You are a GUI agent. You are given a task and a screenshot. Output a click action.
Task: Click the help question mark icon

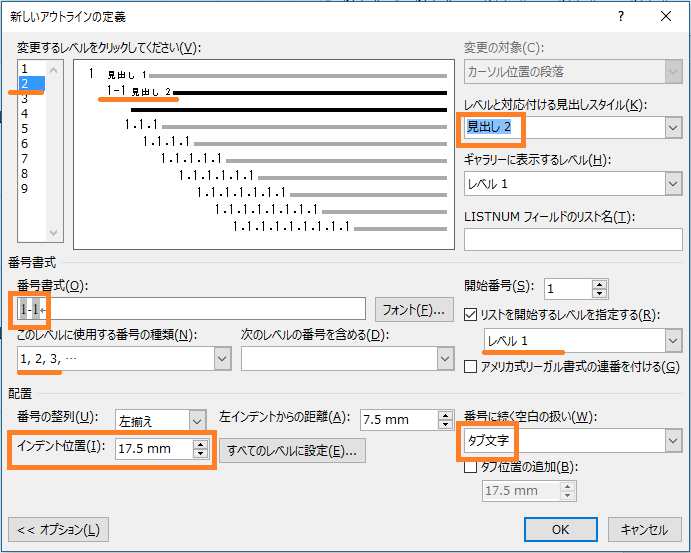click(621, 16)
